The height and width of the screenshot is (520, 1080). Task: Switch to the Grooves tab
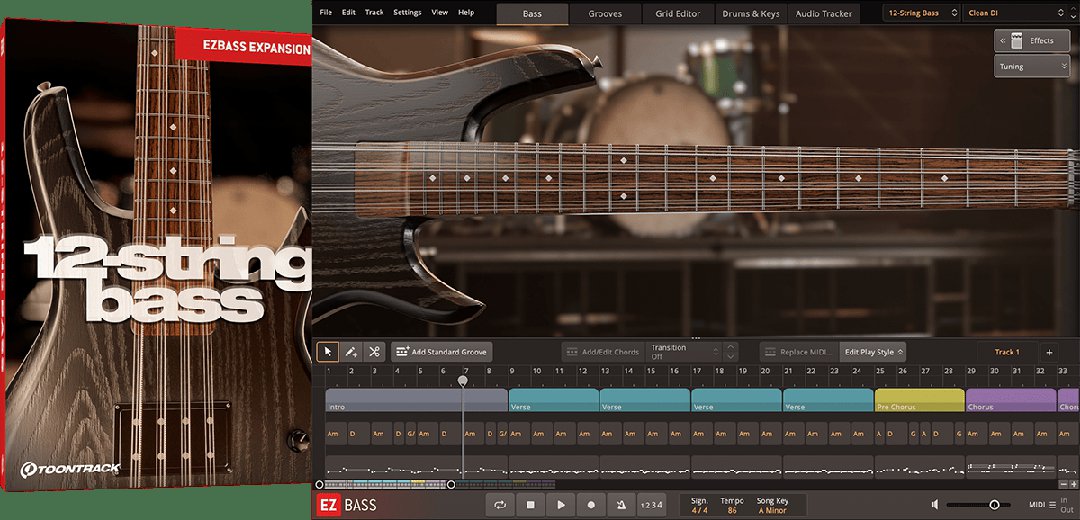click(x=605, y=14)
